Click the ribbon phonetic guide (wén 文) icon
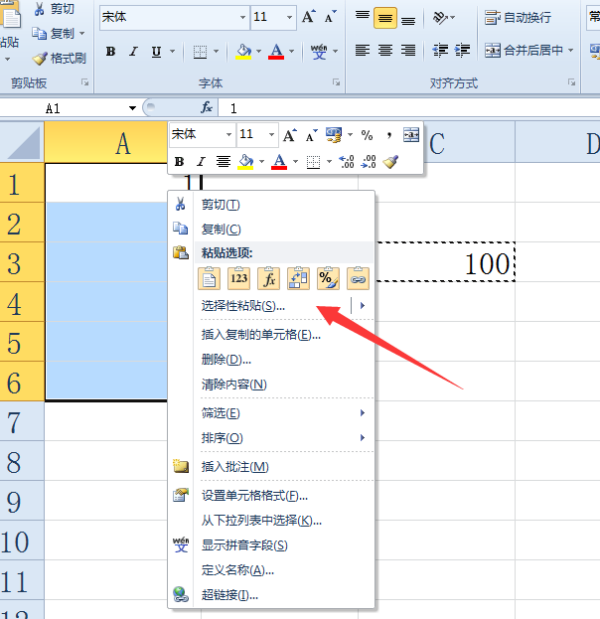 pos(319,52)
